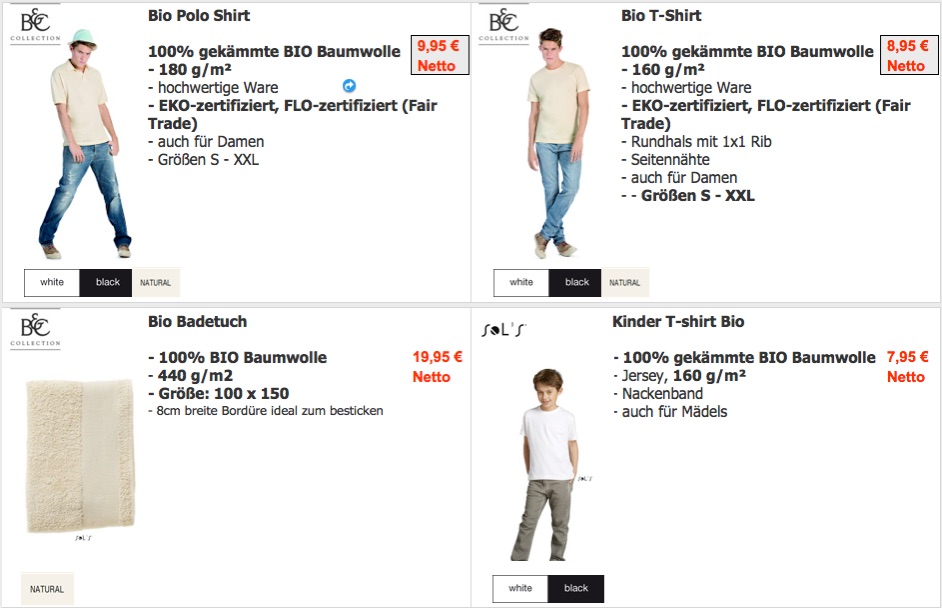Viewport: 942px width, 608px height.
Task: Choose NATURAL swatch under Bio T-Shirt
Action: point(625,282)
